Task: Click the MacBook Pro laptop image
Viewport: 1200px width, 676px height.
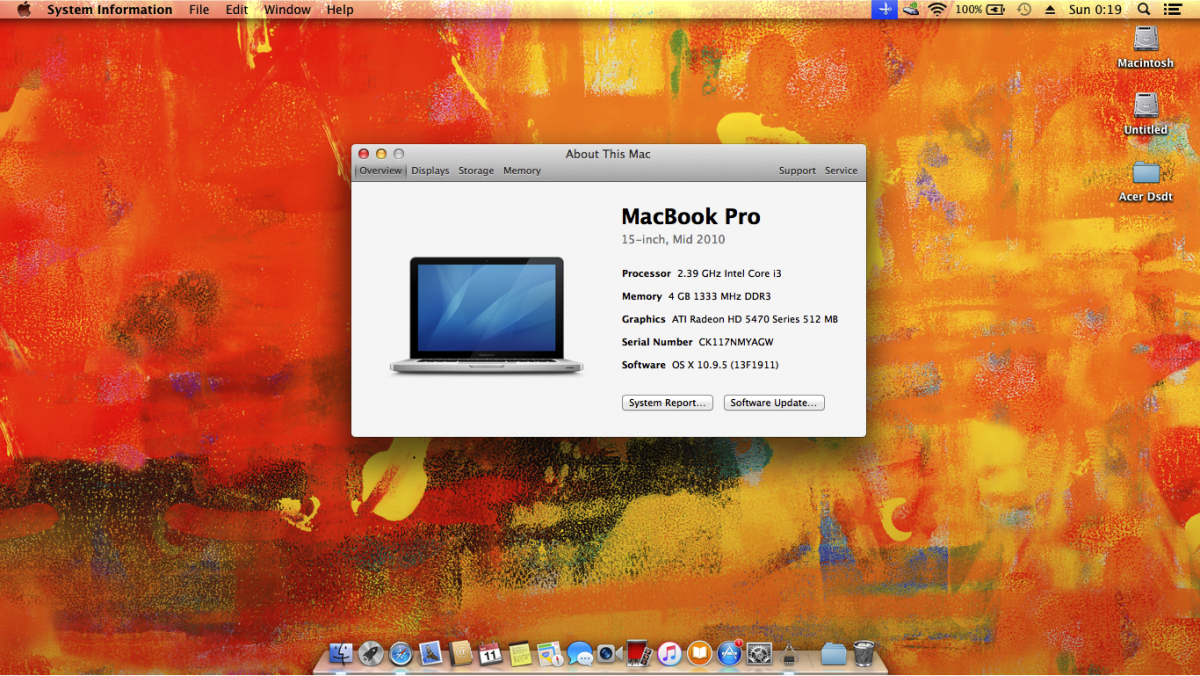Action: point(486,316)
